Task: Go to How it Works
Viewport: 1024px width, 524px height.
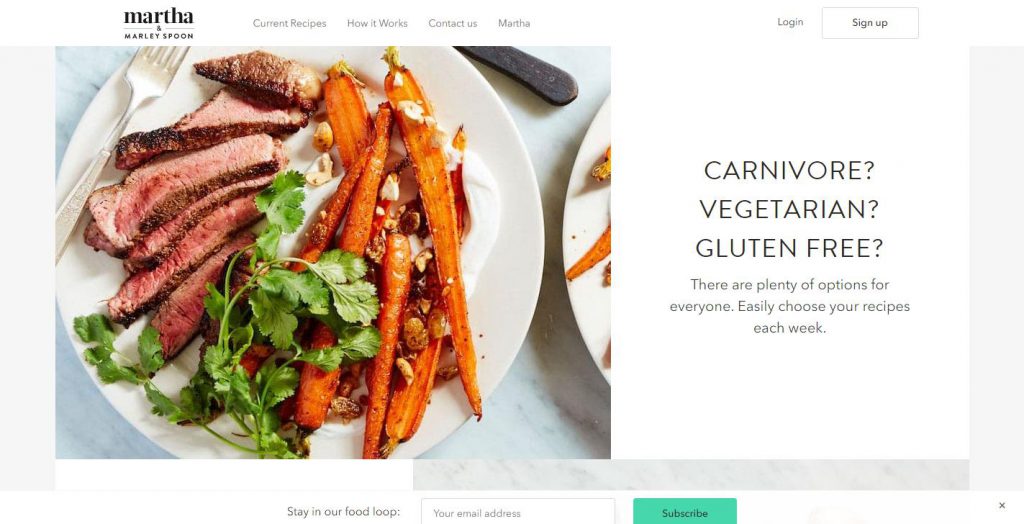Action: coord(377,24)
